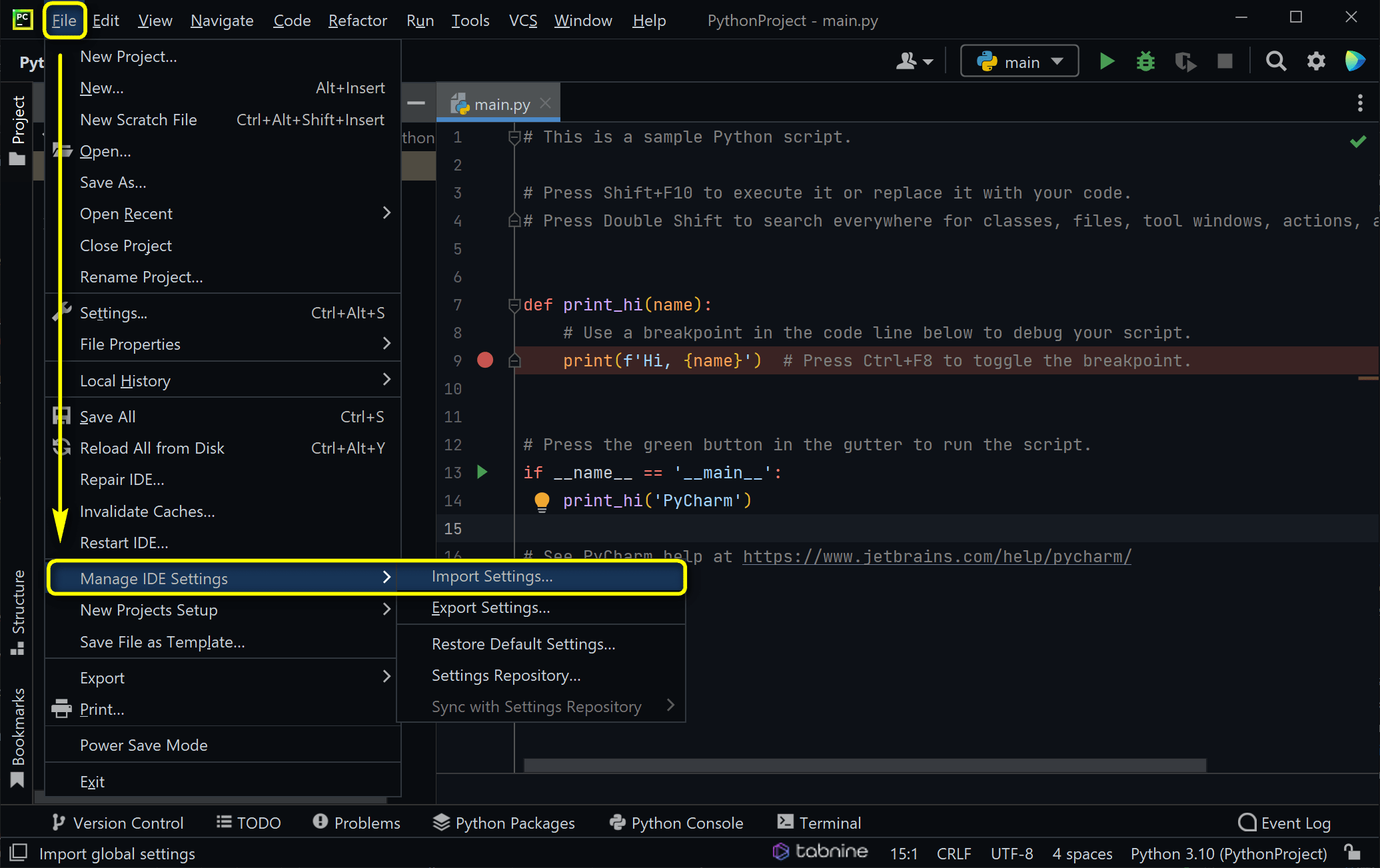Open main run configuration dropdown

tap(1020, 61)
